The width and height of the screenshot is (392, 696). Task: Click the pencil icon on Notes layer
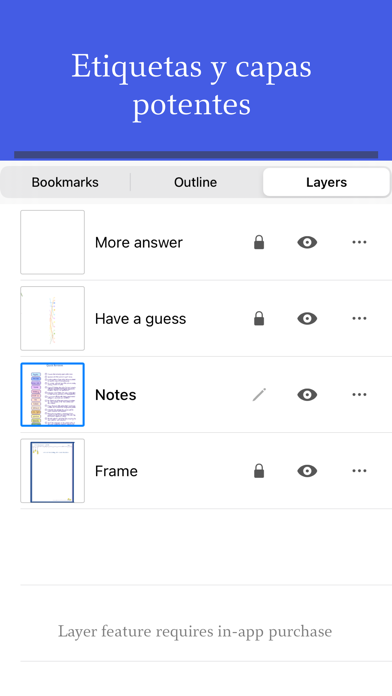tap(259, 394)
